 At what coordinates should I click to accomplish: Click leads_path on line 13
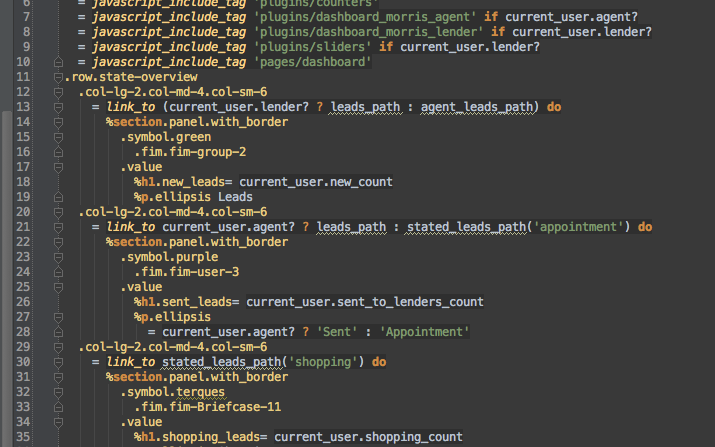point(365,107)
